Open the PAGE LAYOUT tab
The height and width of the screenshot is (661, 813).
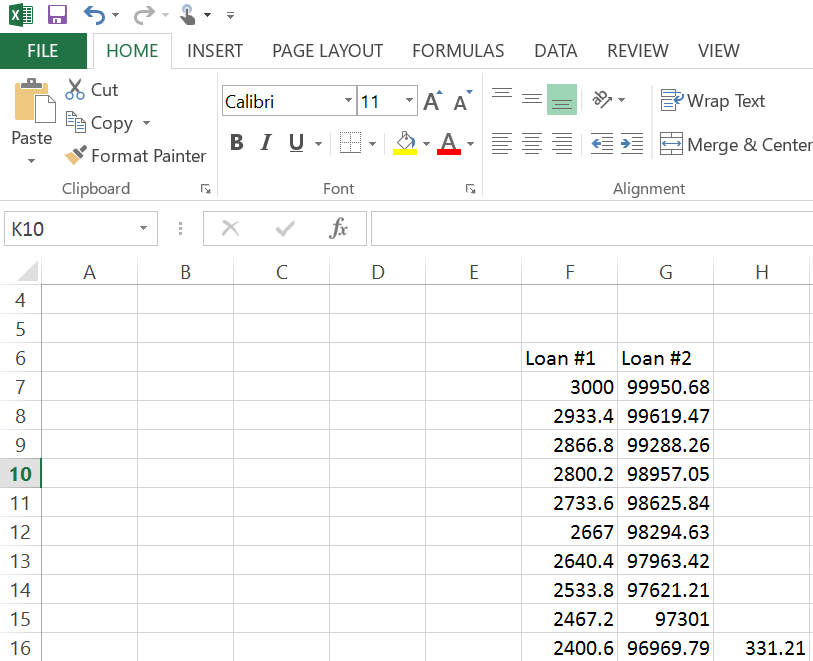(327, 51)
